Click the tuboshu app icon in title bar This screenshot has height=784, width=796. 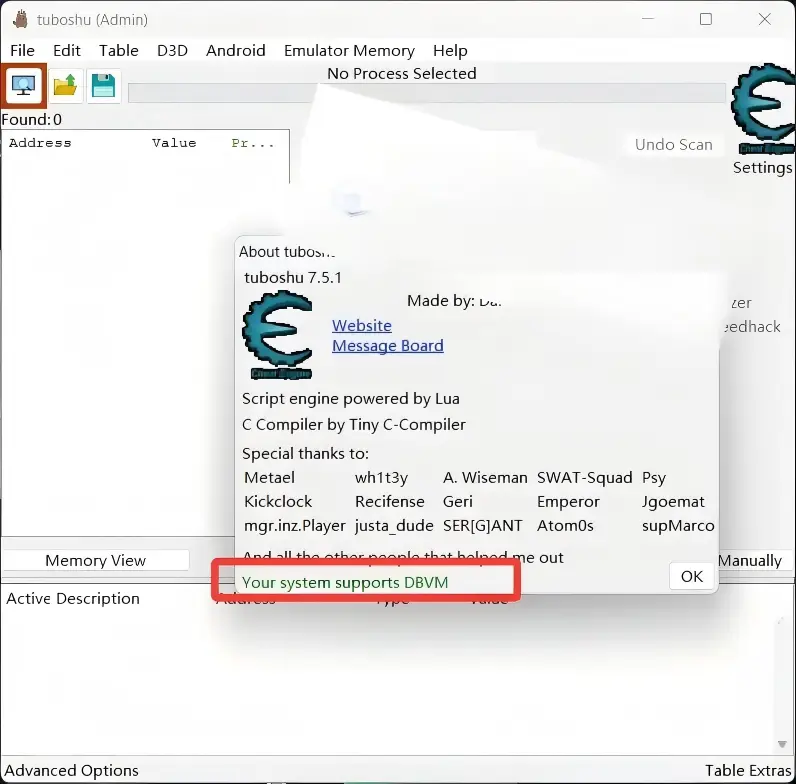coord(21,19)
